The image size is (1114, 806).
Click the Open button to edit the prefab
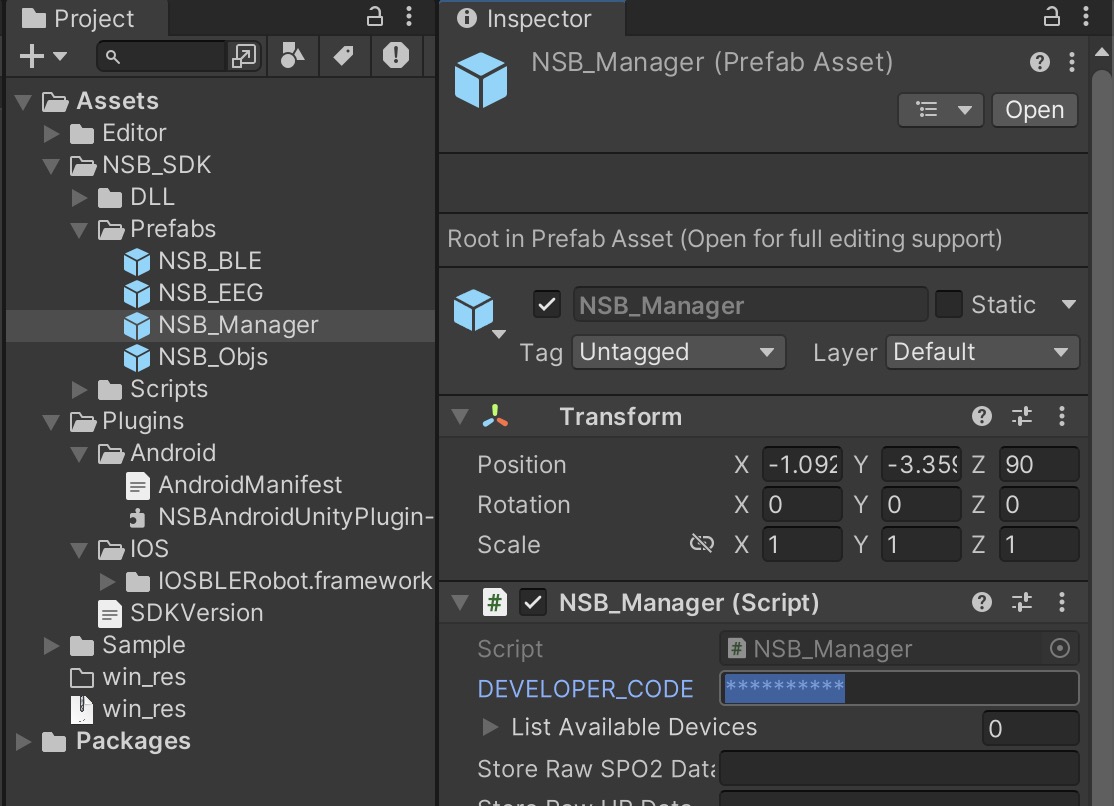pyautogui.click(x=1034, y=110)
